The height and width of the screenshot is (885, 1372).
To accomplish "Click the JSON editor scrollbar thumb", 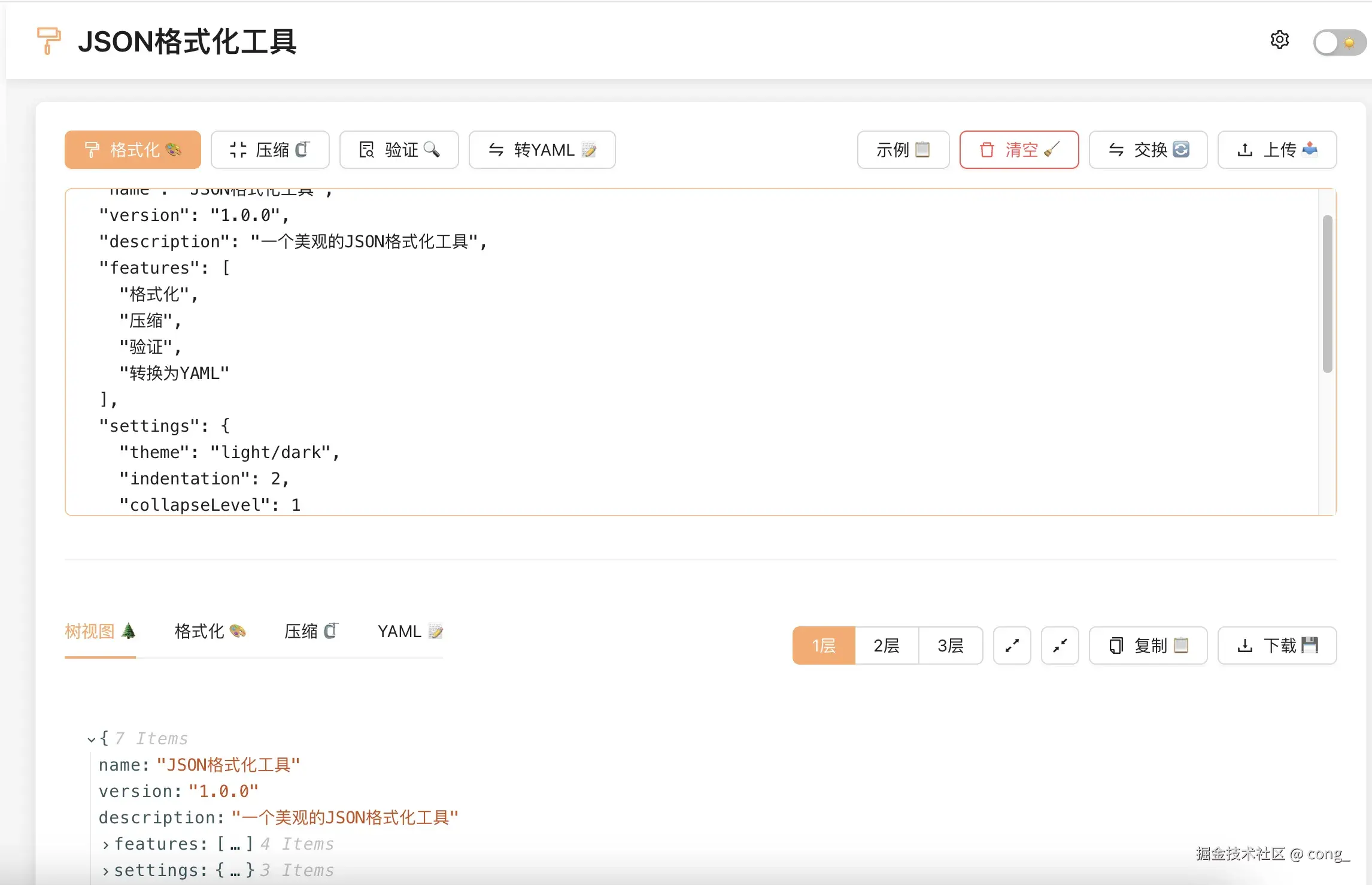I will pyautogui.click(x=1327, y=293).
